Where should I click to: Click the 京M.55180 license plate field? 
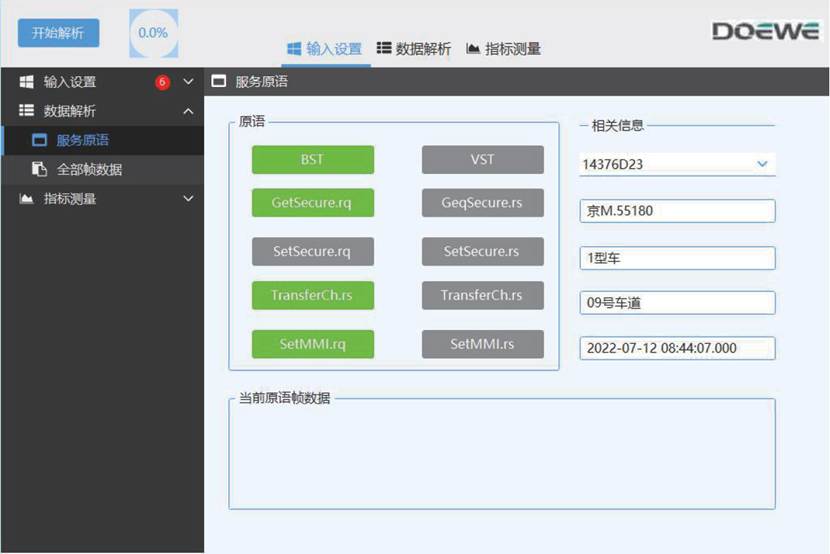[677, 211]
